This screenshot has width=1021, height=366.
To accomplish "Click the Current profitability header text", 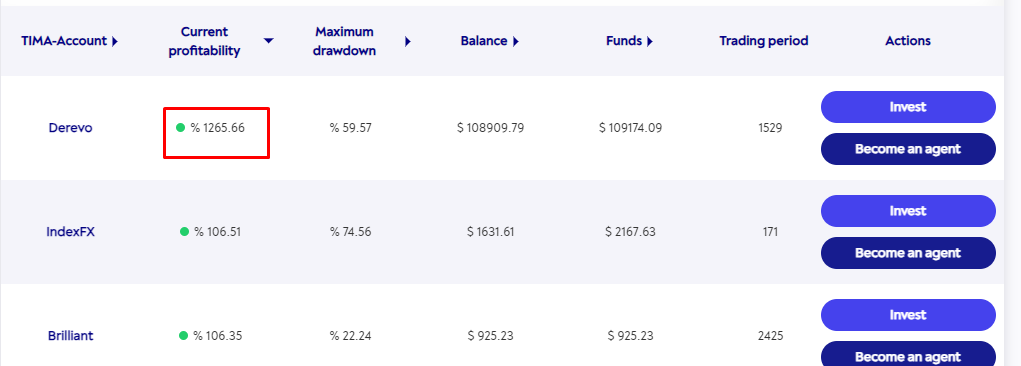I will [204, 41].
